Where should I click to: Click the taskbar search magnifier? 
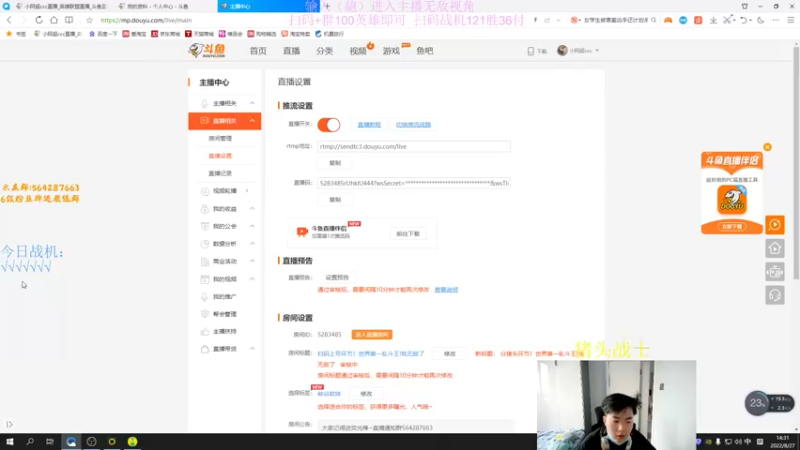[30, 442]
